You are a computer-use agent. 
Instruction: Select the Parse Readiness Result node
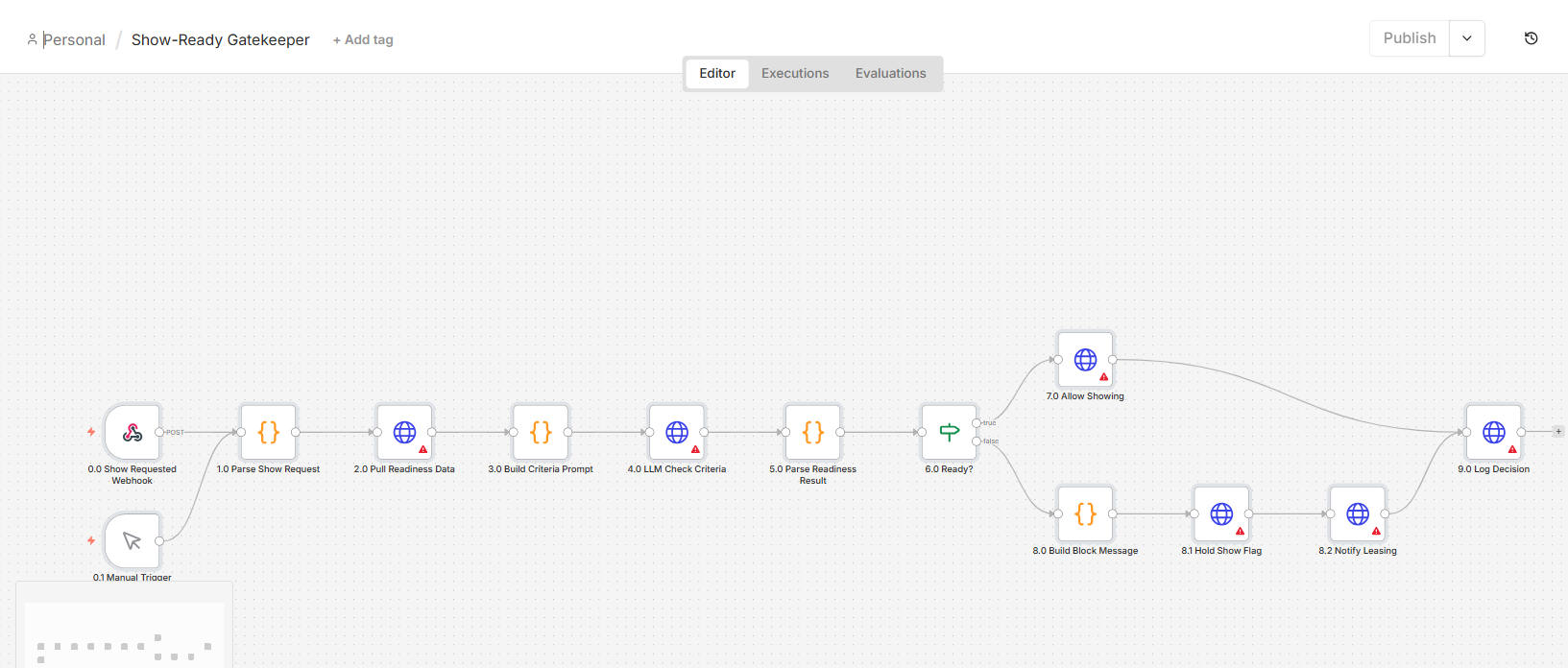tap(813, 432)
